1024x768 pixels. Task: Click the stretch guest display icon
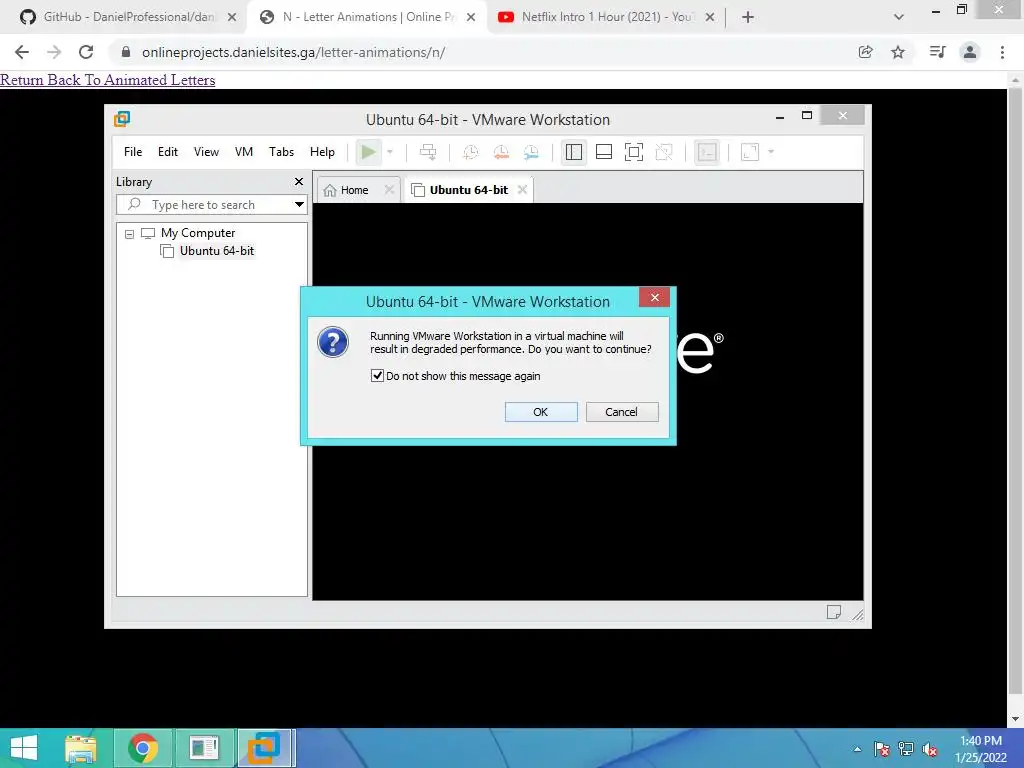tap(750, 152)
